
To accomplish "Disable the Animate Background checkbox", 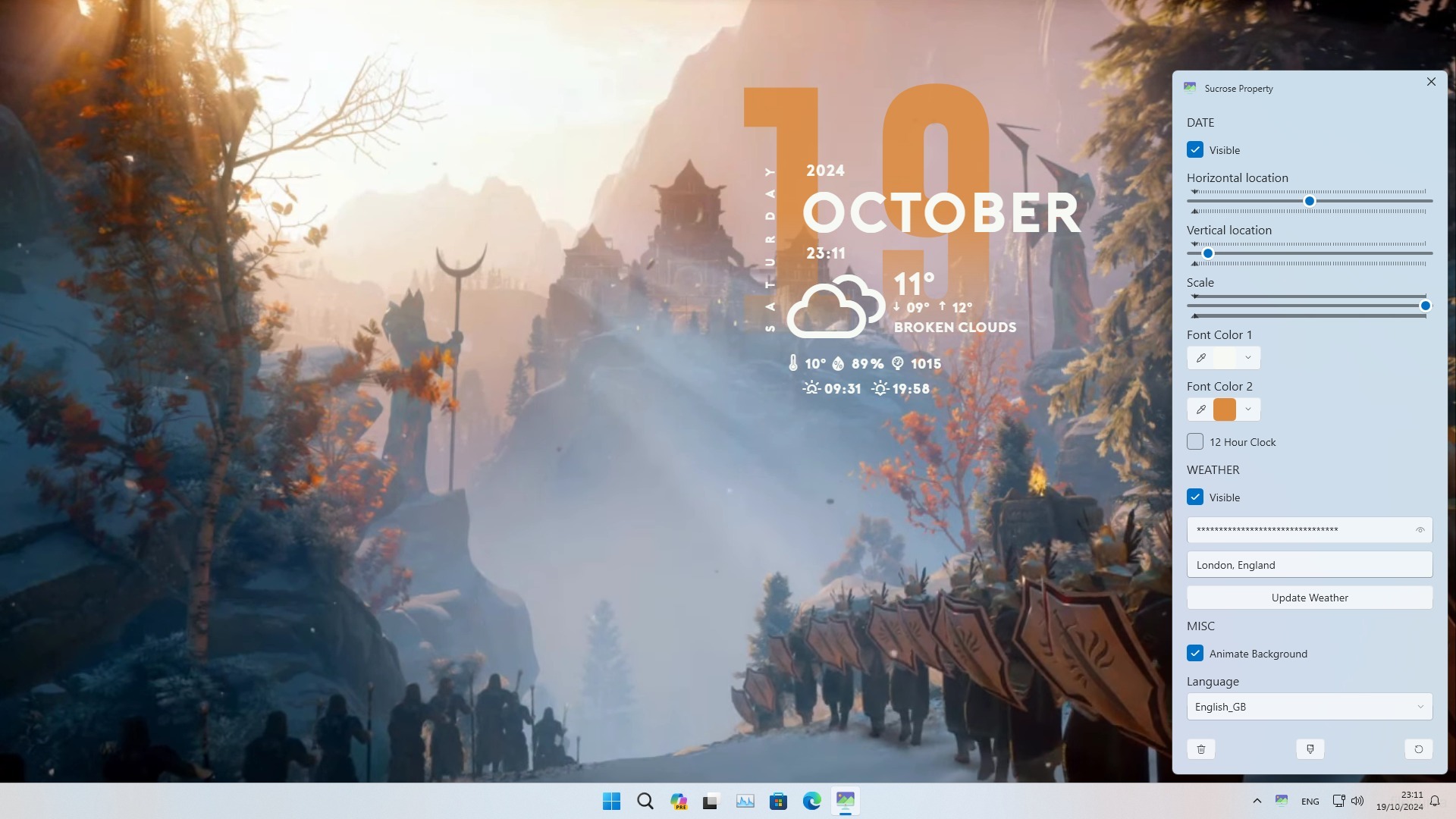I will (1195, 654).
